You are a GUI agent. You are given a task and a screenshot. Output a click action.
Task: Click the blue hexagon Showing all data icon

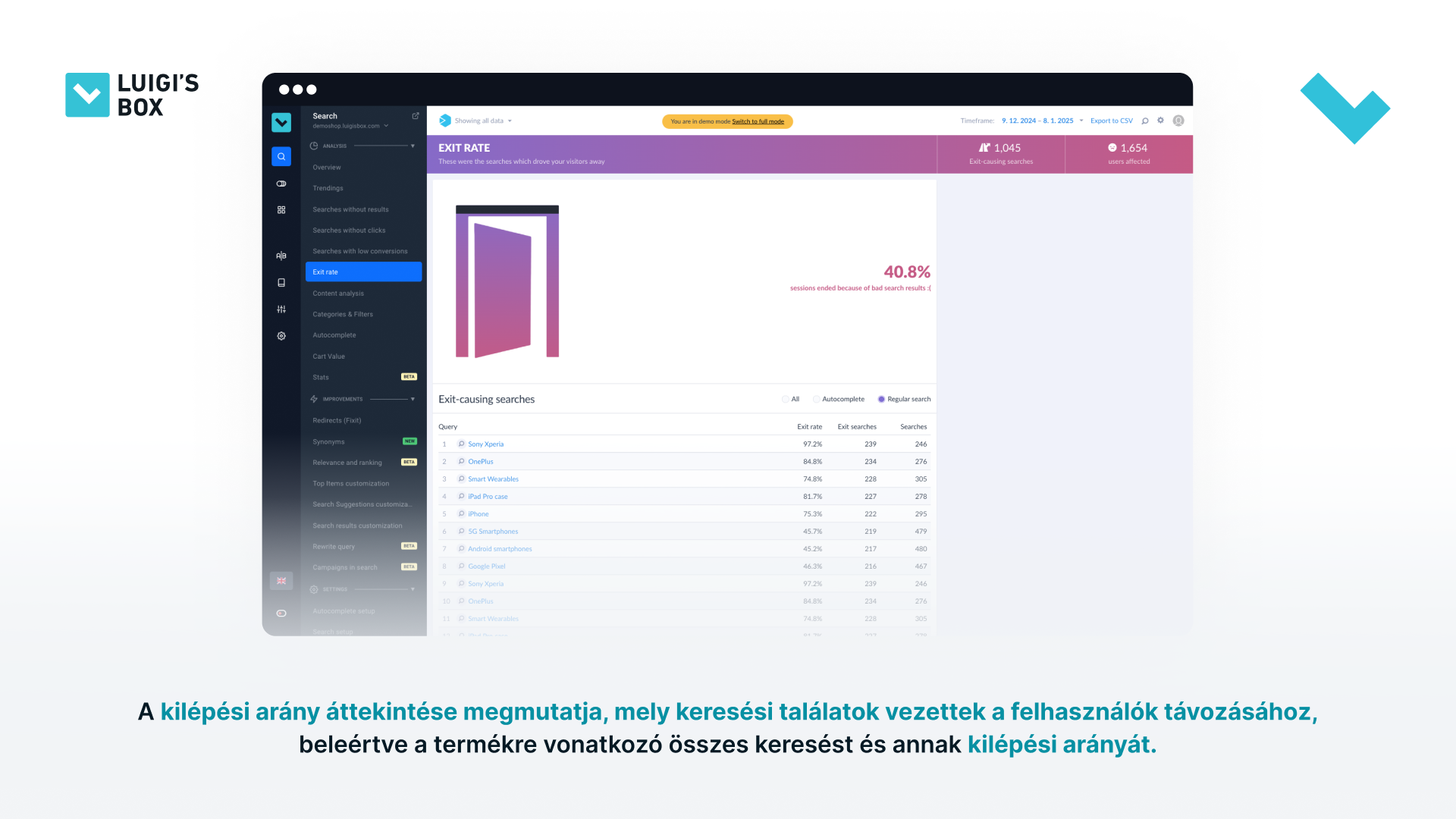tap(445, 121)
